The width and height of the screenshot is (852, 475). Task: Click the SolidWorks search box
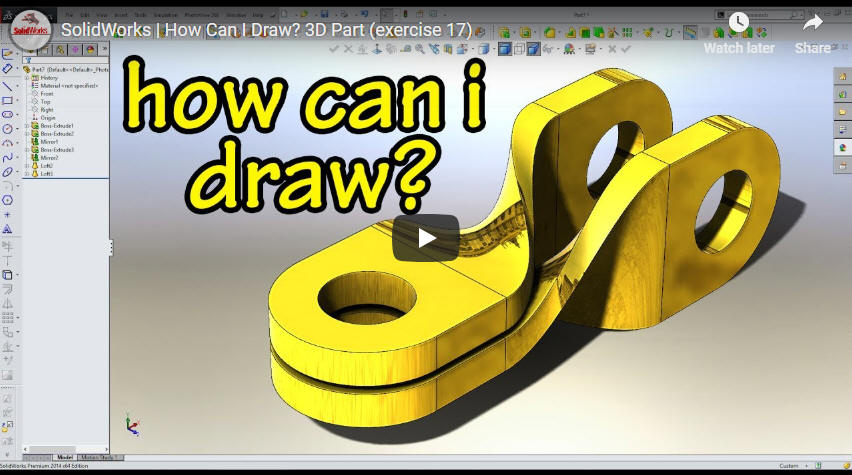point(760,15)
